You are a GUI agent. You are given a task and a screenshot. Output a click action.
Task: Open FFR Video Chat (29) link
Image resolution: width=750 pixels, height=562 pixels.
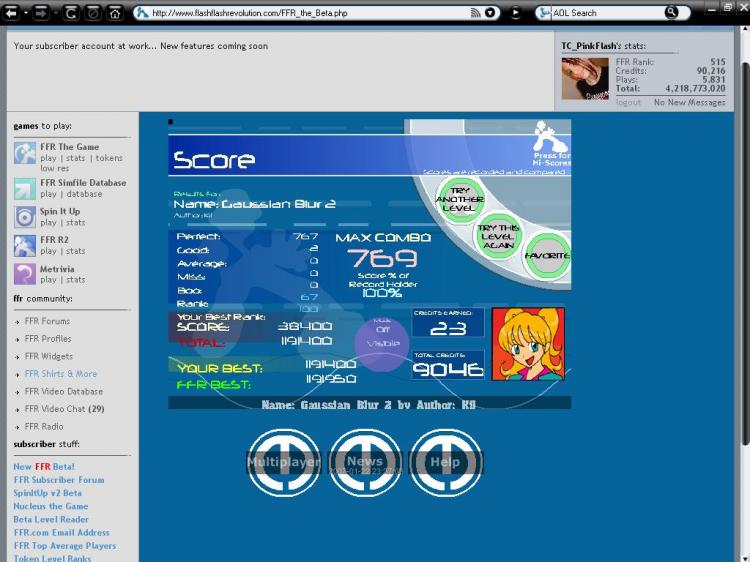point(65,409)
